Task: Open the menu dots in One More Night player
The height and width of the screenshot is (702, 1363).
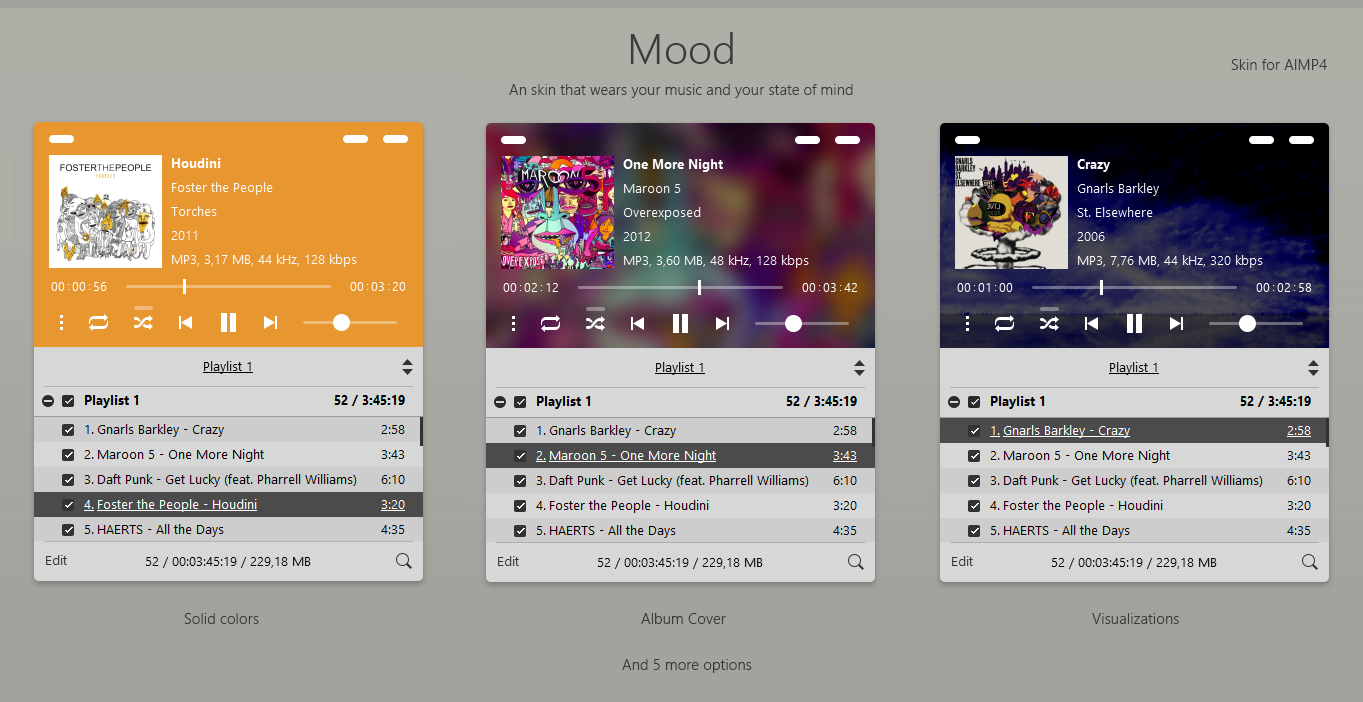Action: [514, 323]
